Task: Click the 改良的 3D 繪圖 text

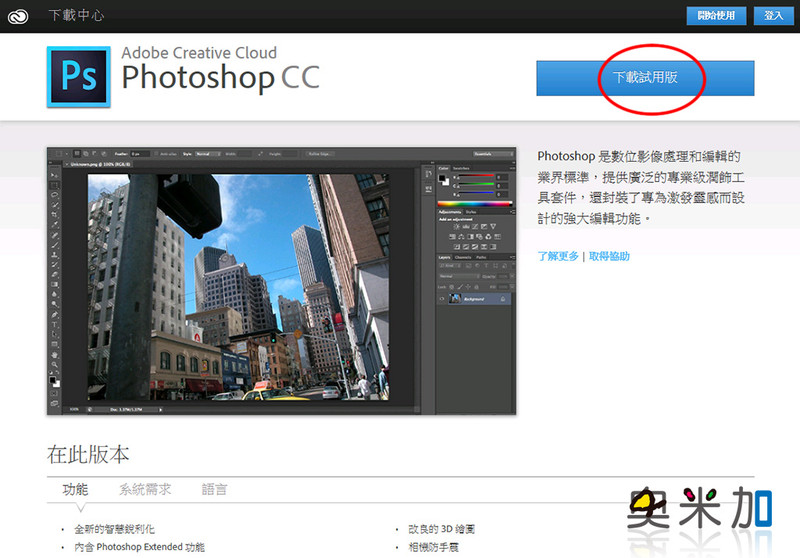Action: [x=442, y=529]
